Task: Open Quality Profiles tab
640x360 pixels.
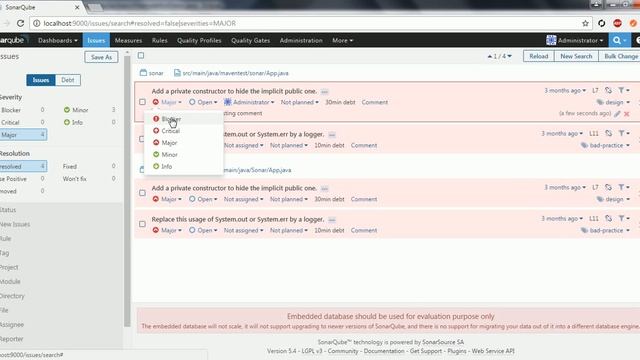Action: [199, 40]
